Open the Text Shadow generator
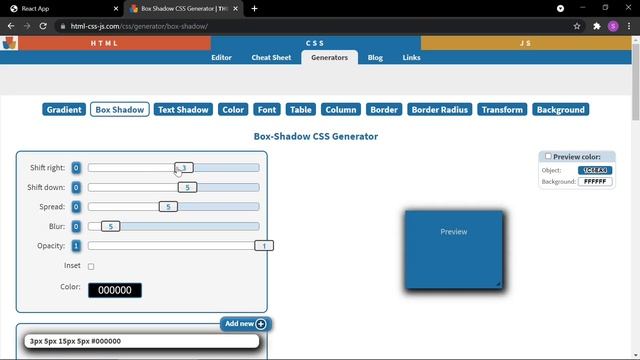 tap(183, 109)
